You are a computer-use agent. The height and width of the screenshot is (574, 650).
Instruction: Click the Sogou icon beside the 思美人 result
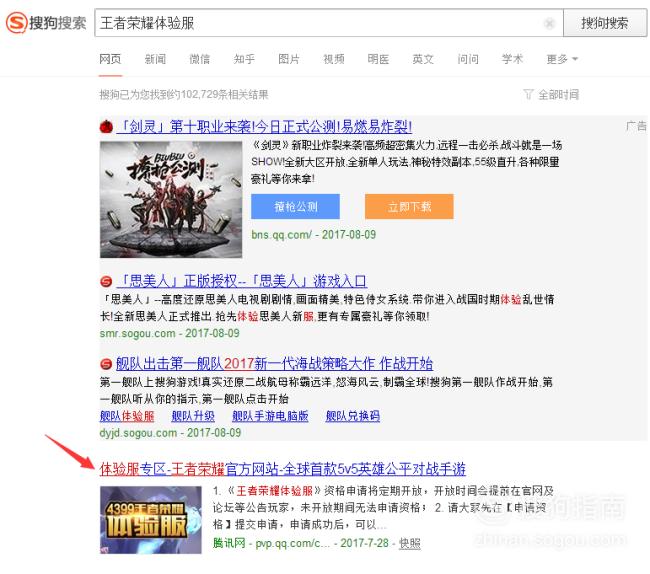point(106,281)
